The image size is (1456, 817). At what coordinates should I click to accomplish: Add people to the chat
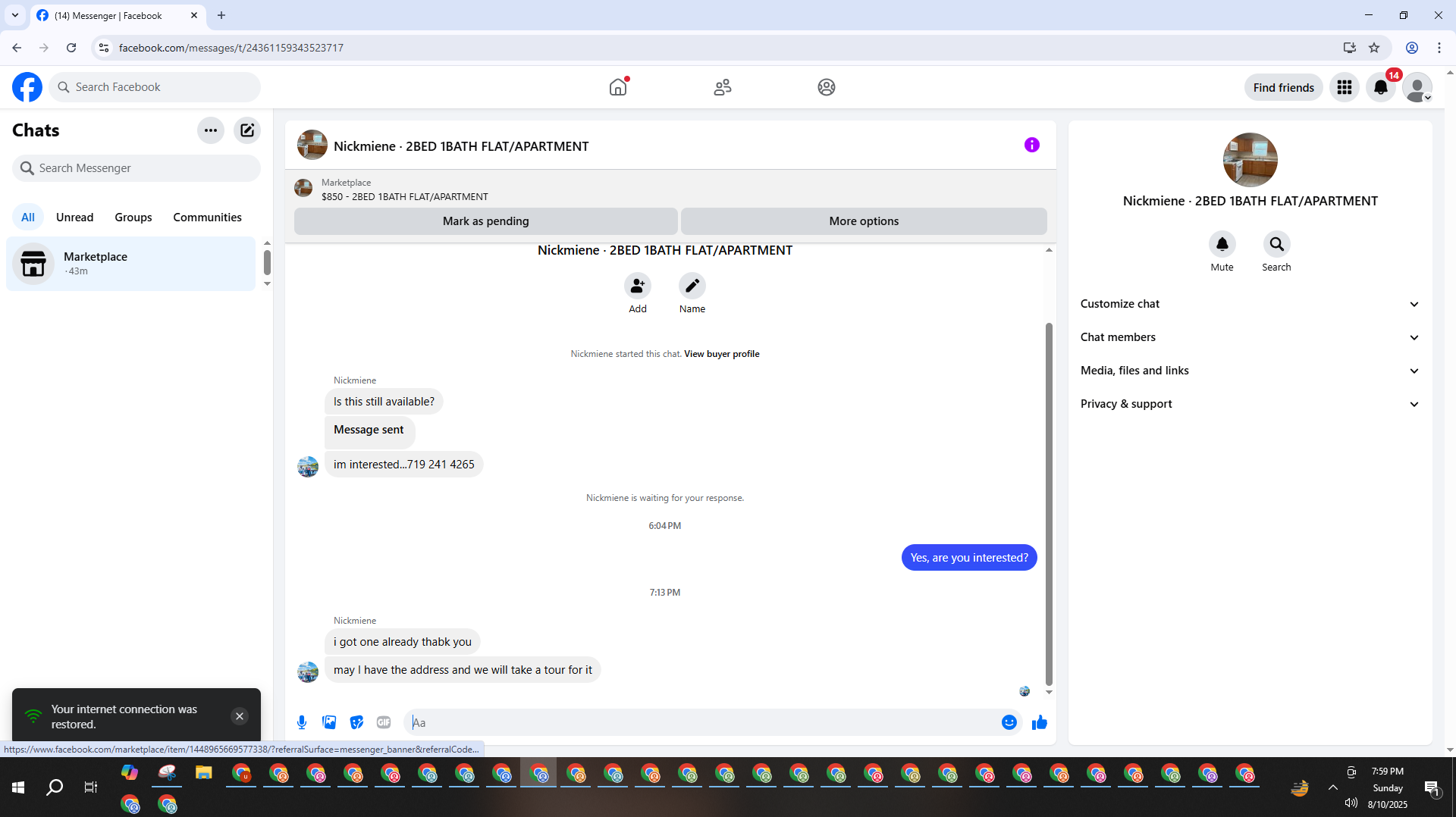pos(638,286)
